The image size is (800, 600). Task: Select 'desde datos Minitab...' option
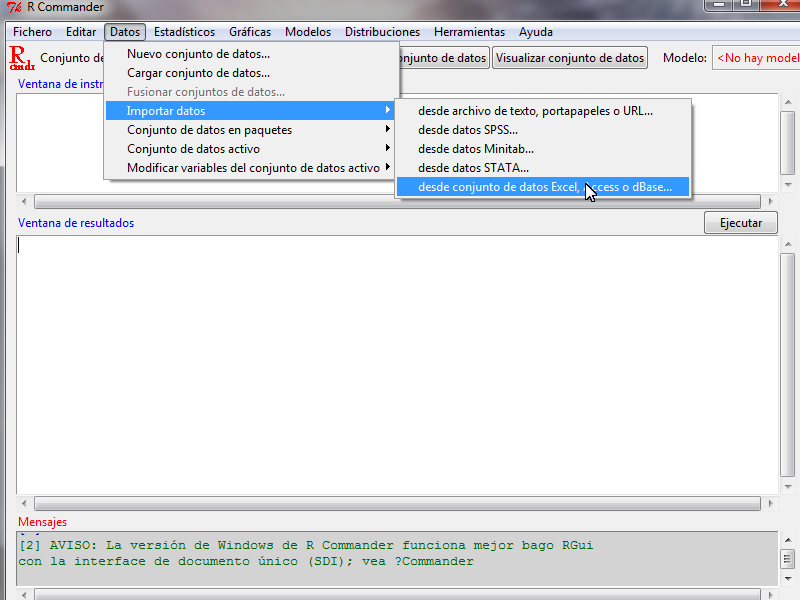point(475,149)
